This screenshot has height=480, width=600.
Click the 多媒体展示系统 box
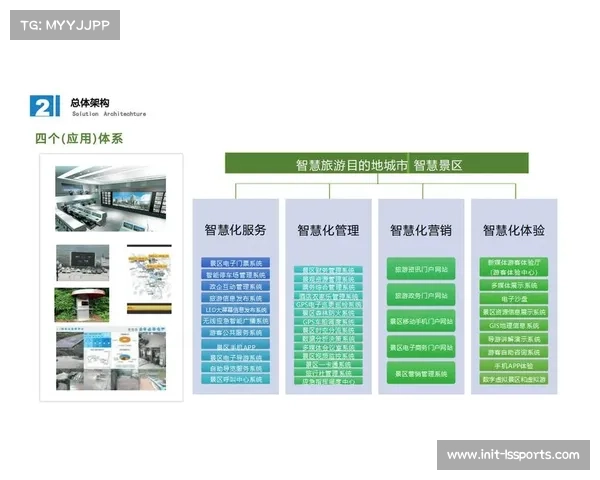click(514, 285)
